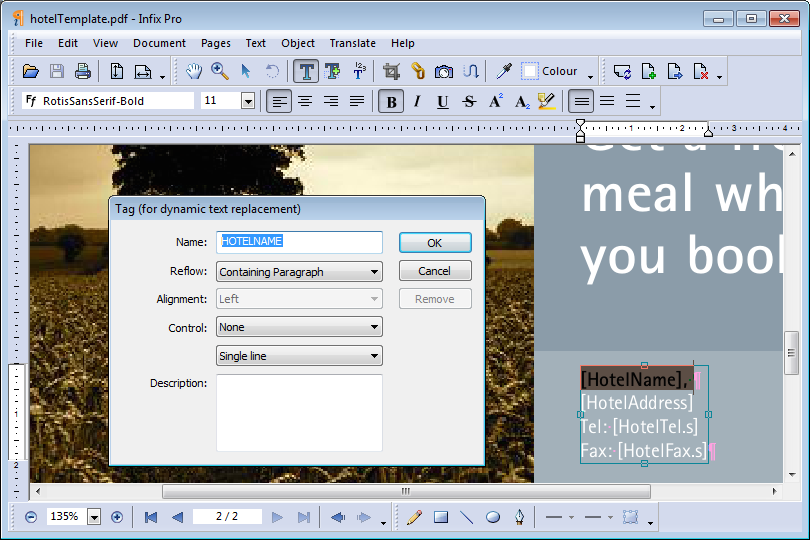The width and height of the screenshot is (810, 540).
Task: Open the Translate menu
Action: [352, 43]
